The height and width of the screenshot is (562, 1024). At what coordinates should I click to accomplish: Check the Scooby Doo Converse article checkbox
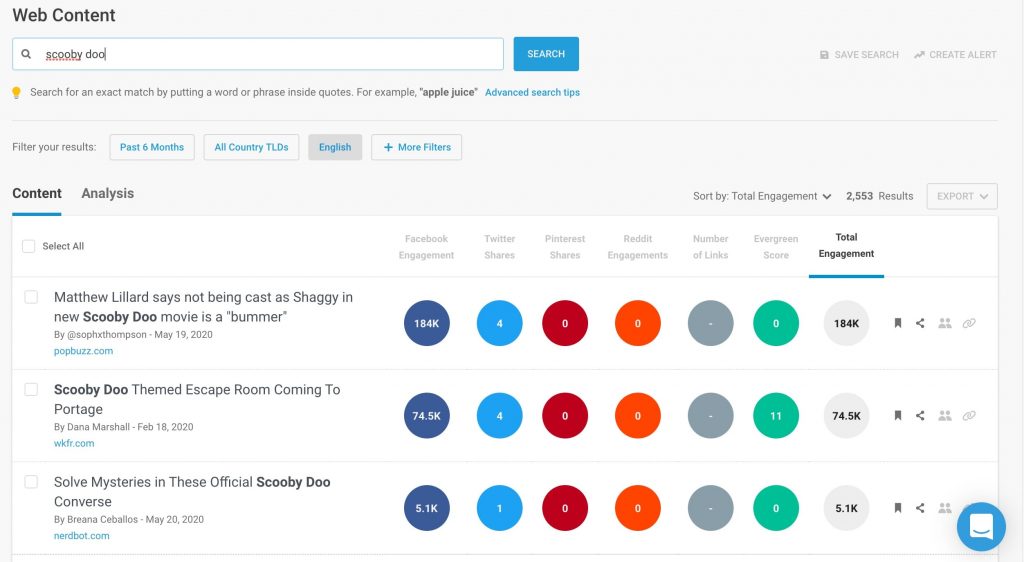[31, 482]
